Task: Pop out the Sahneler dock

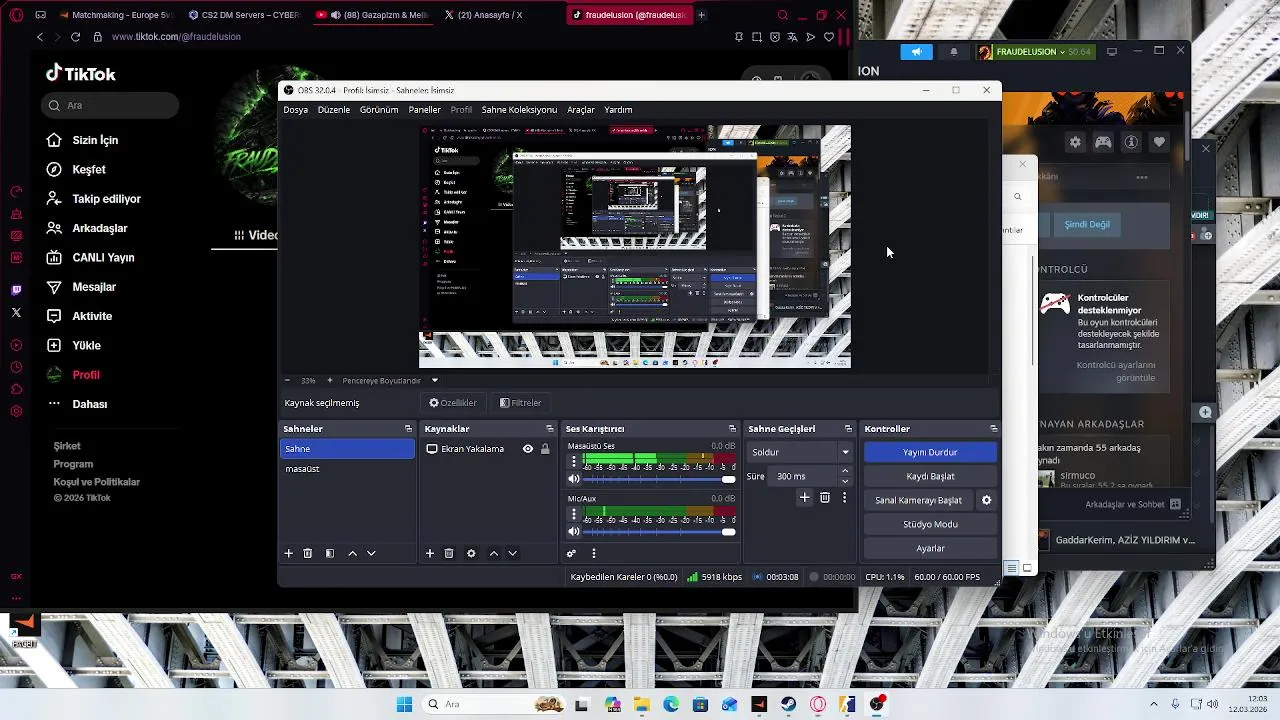Action: pos(408,429)
